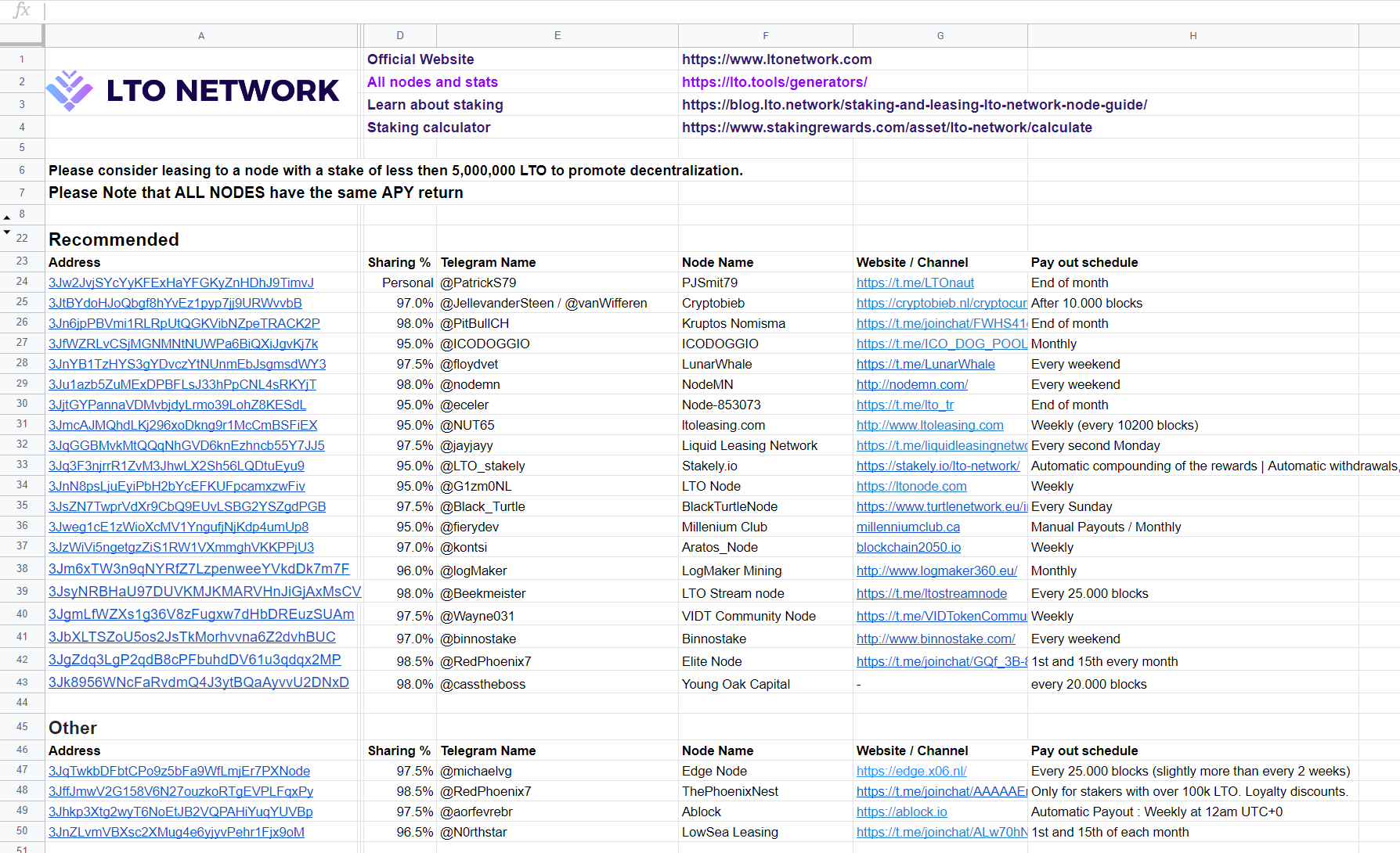Select column A header

click(201, 36)
